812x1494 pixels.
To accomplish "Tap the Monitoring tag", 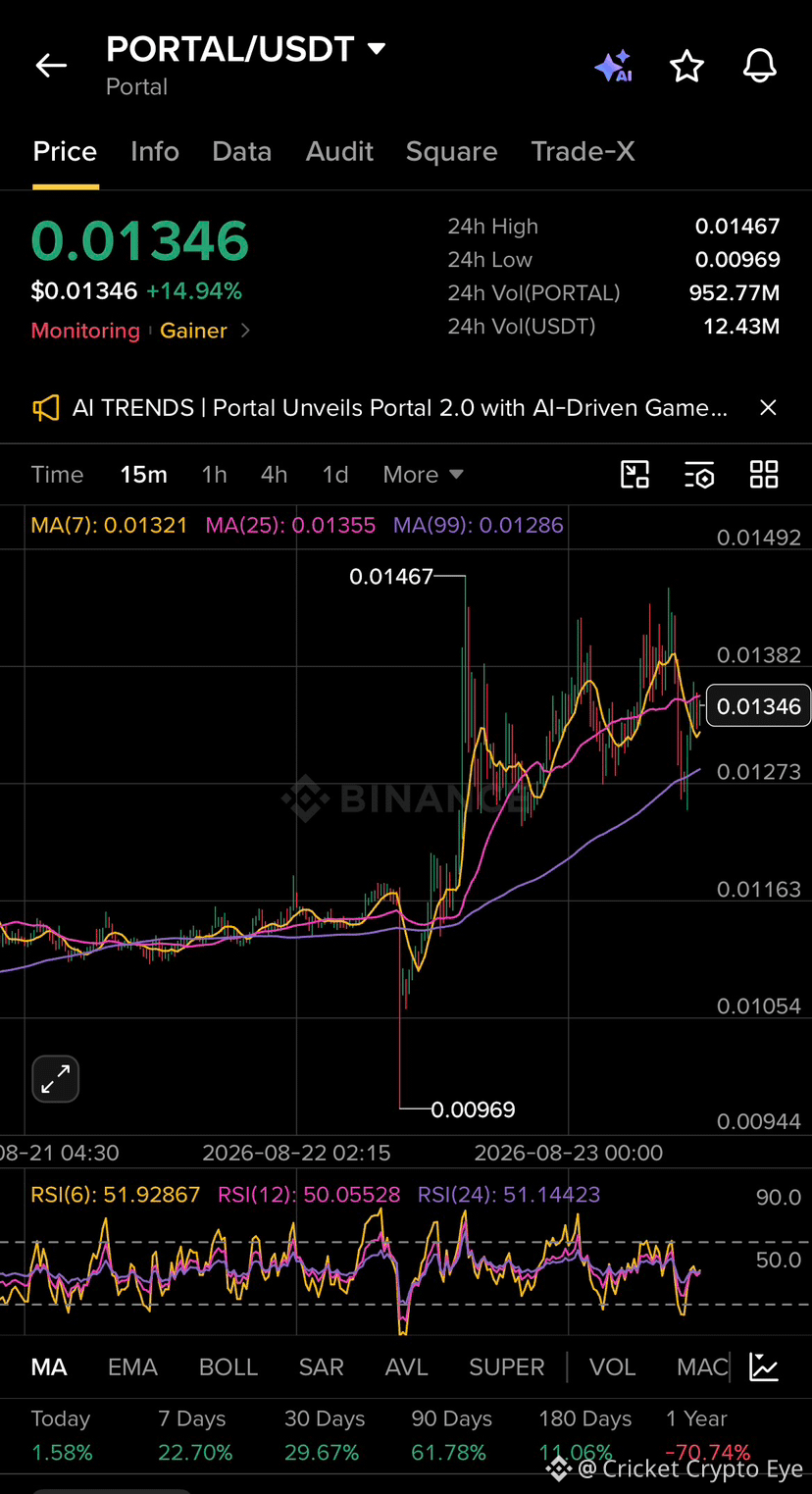I will [85, 331].
